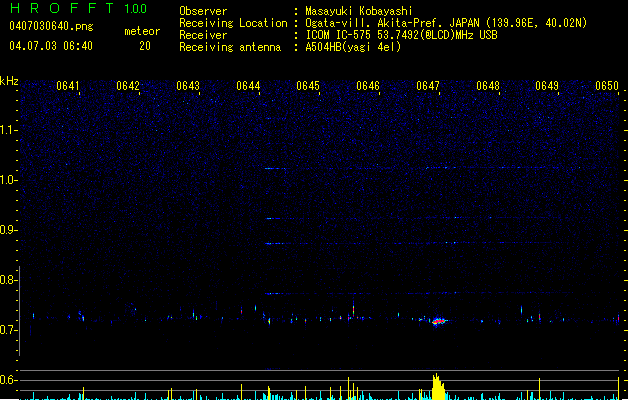Click the kHz axis unit label

pyautogui.click(x=9, y=81)
